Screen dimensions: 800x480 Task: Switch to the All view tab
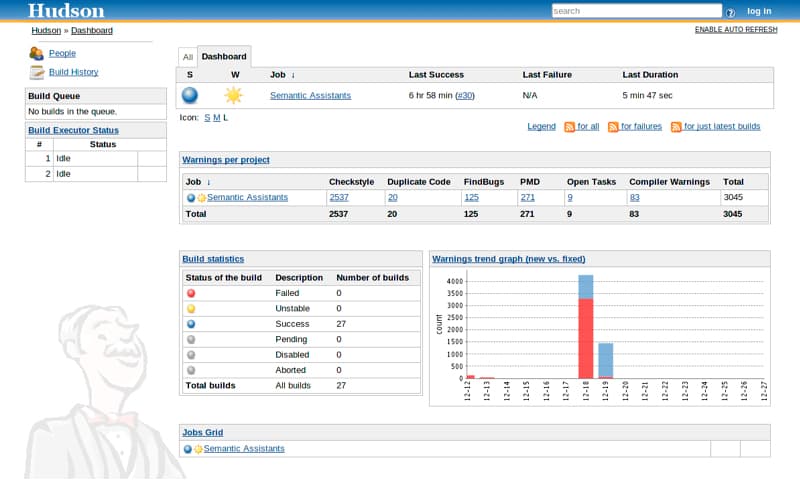pos(188,57)
